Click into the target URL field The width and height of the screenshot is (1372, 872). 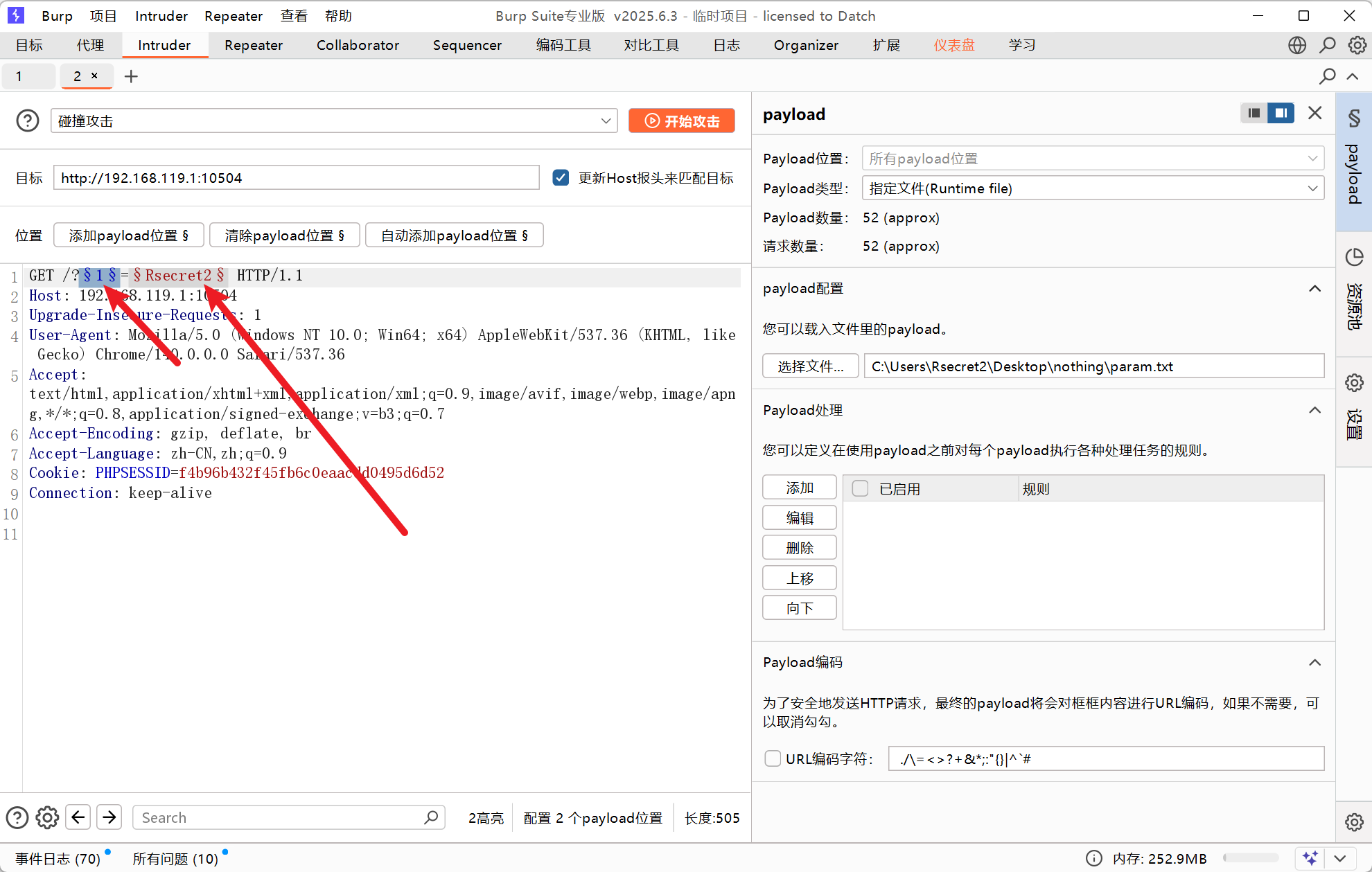coord(296,178)
